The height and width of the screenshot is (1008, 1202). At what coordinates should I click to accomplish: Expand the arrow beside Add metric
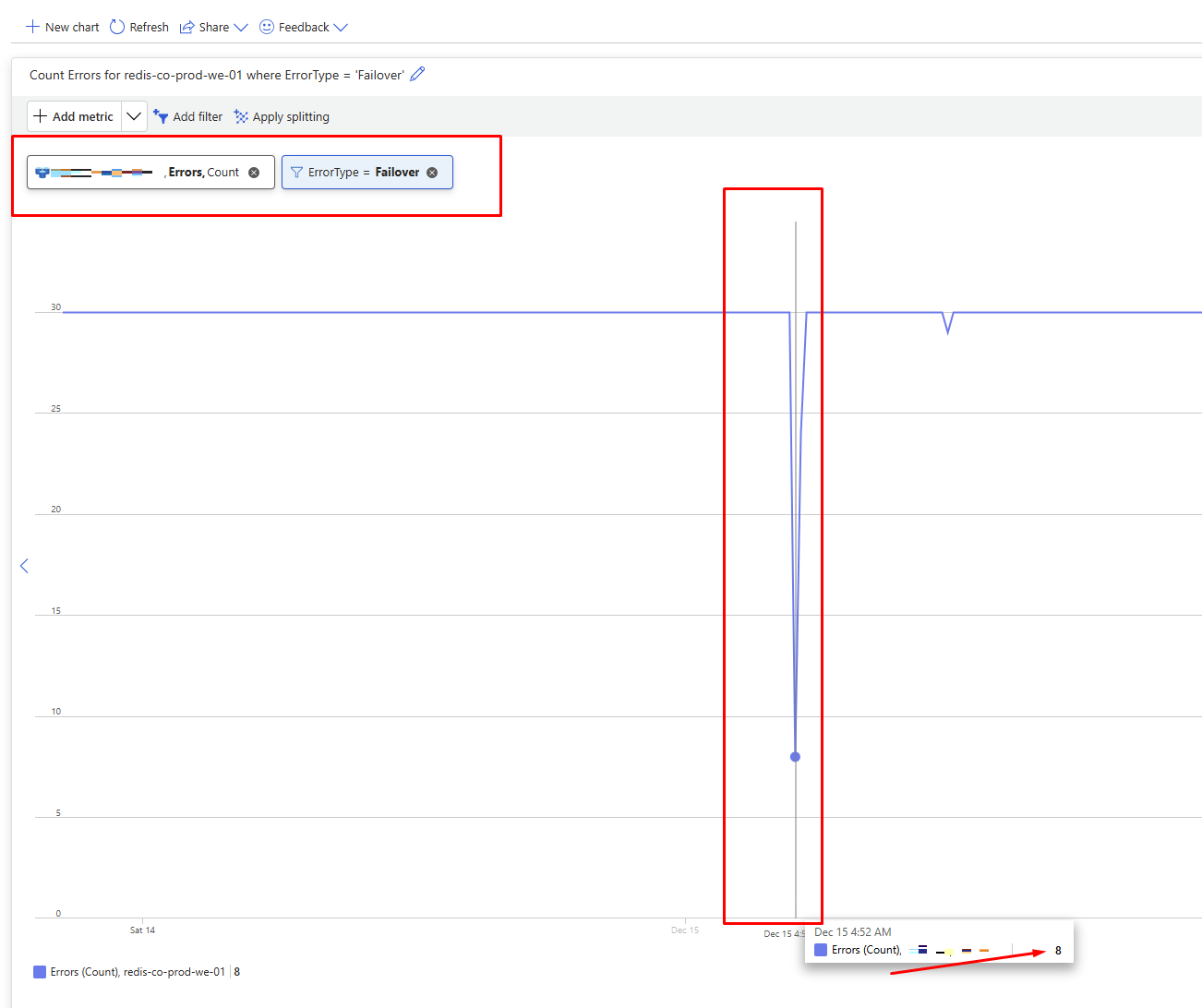134,116
